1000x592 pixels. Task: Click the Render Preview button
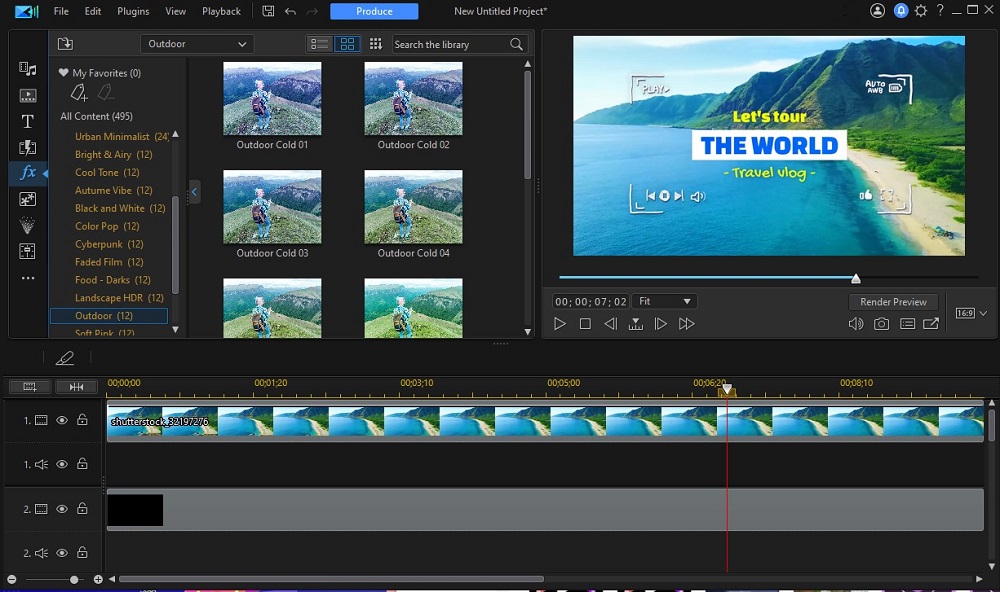click(893, 301)
